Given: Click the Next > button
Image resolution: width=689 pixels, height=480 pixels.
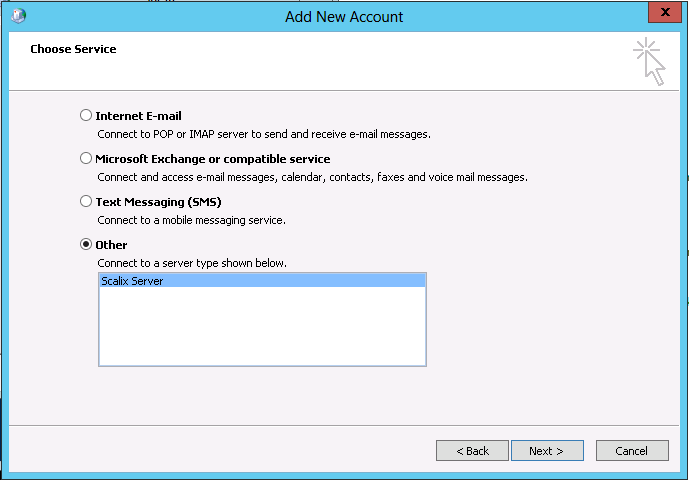Looking at the screenshot, I should coord(547,451).
